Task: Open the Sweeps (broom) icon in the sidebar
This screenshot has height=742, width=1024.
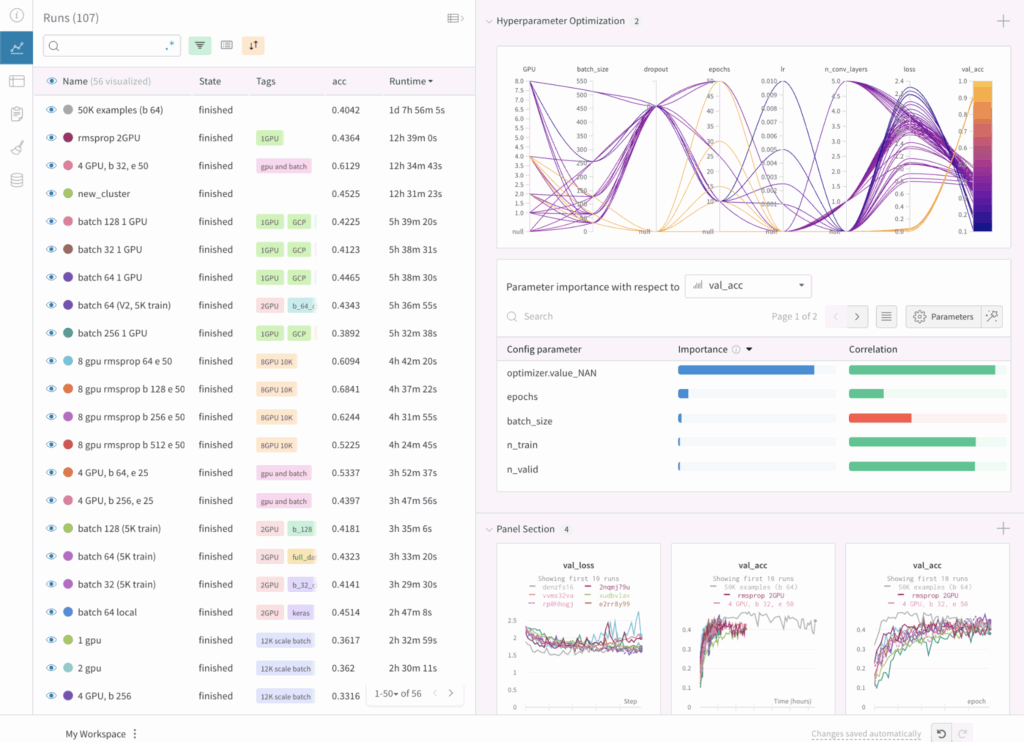Action: click(15, 147)
